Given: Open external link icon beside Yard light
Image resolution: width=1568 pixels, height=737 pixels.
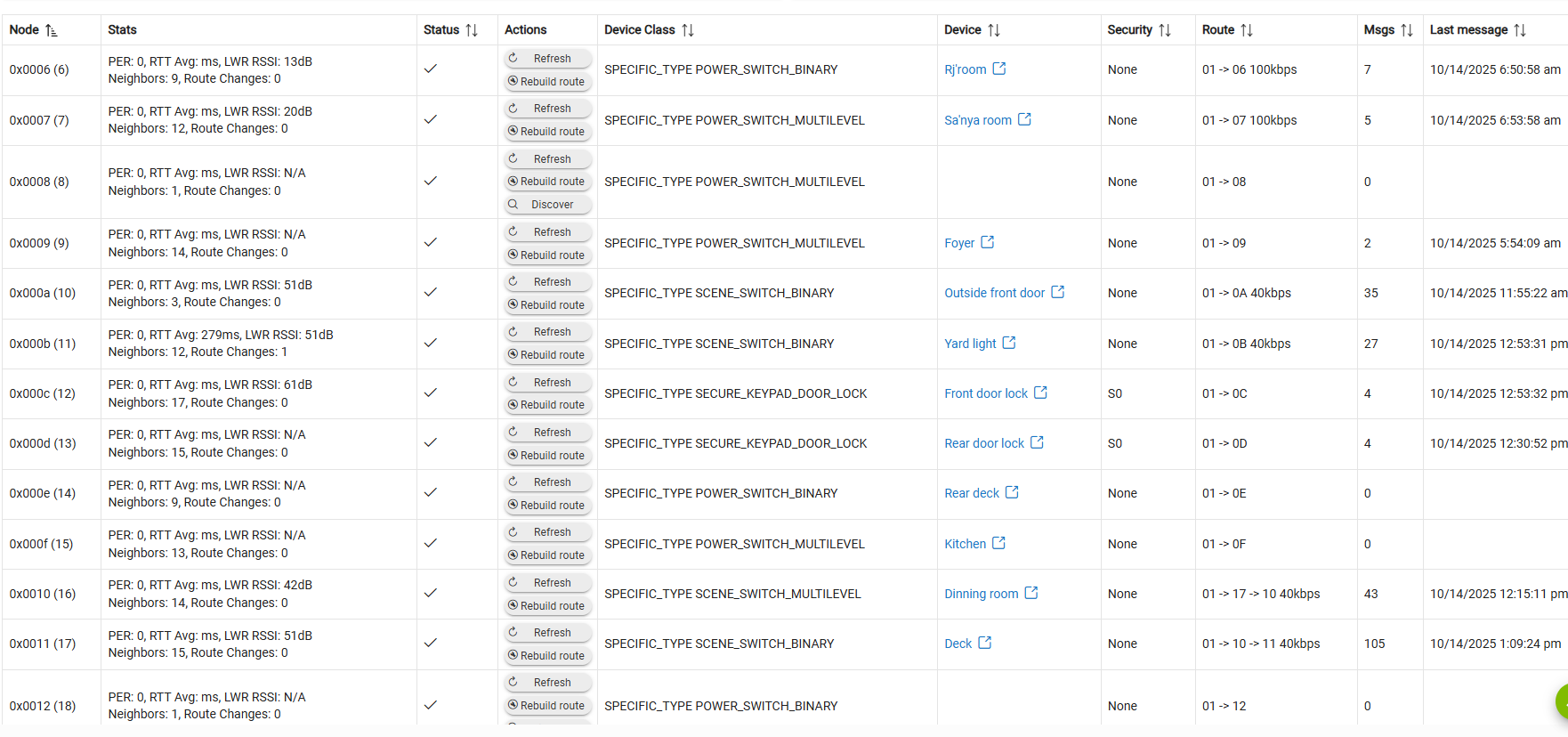Looking at the screenshot, I should (x=1009, y=343).
